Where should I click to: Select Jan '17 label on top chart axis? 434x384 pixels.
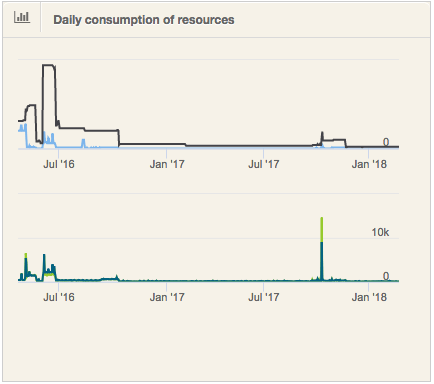click(167, 164)
